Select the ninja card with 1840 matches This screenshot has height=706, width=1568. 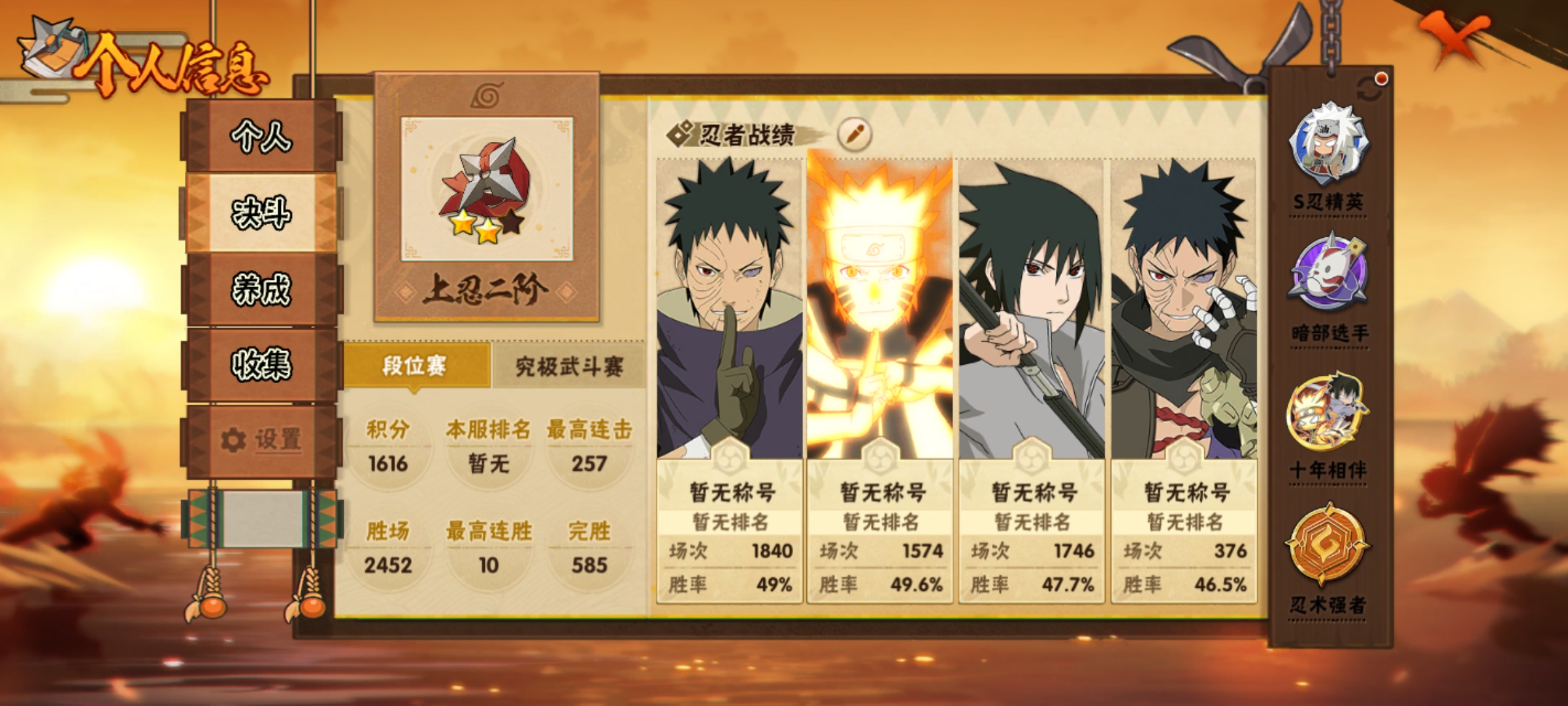pyautogui.click(x=730, y=380)
